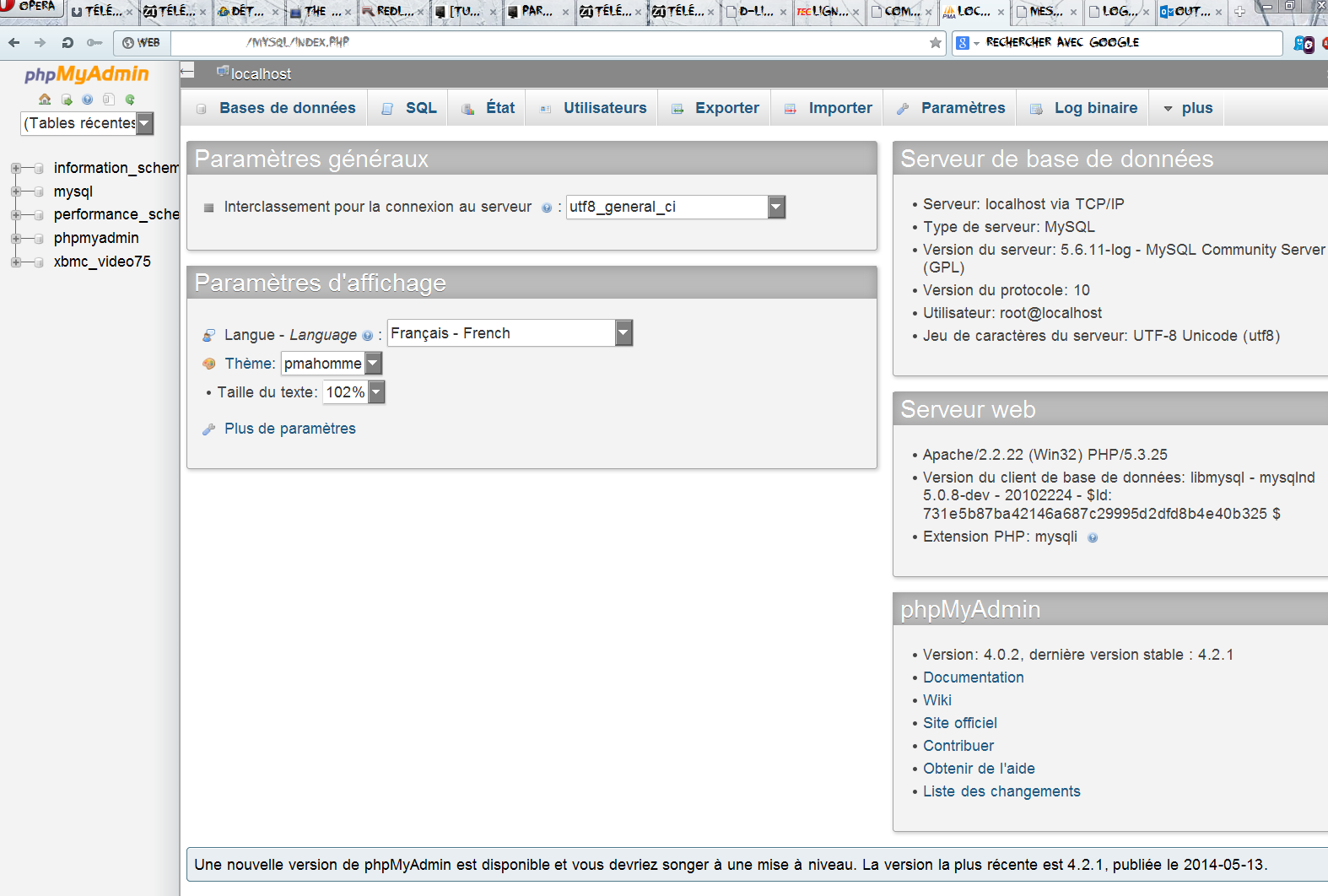1328x896 pixels.
Task: Open the Opera menu button
Action: pyautogui.click(x=30, y=8)
